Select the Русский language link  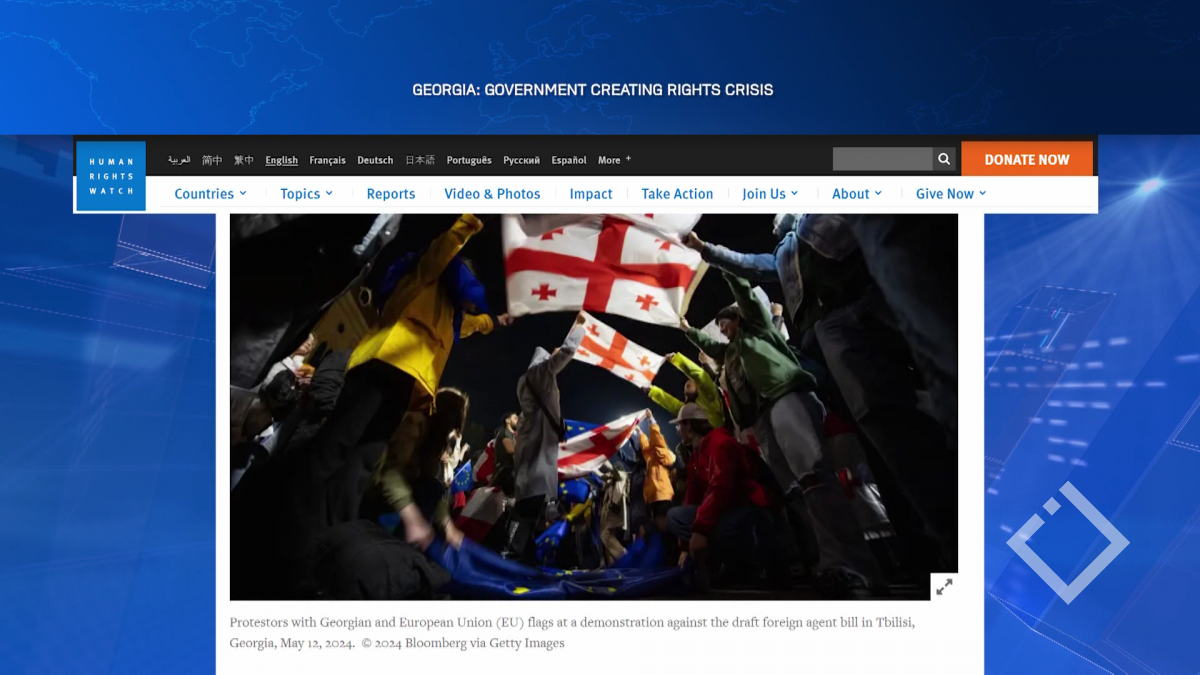click(x=521, y=160)
